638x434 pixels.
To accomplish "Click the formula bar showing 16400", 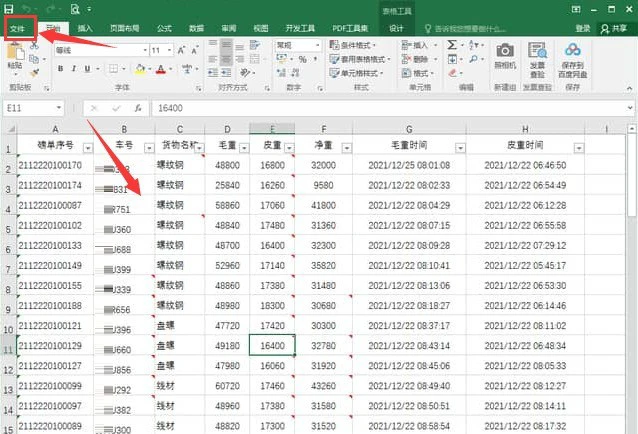I will coord(389,108).
